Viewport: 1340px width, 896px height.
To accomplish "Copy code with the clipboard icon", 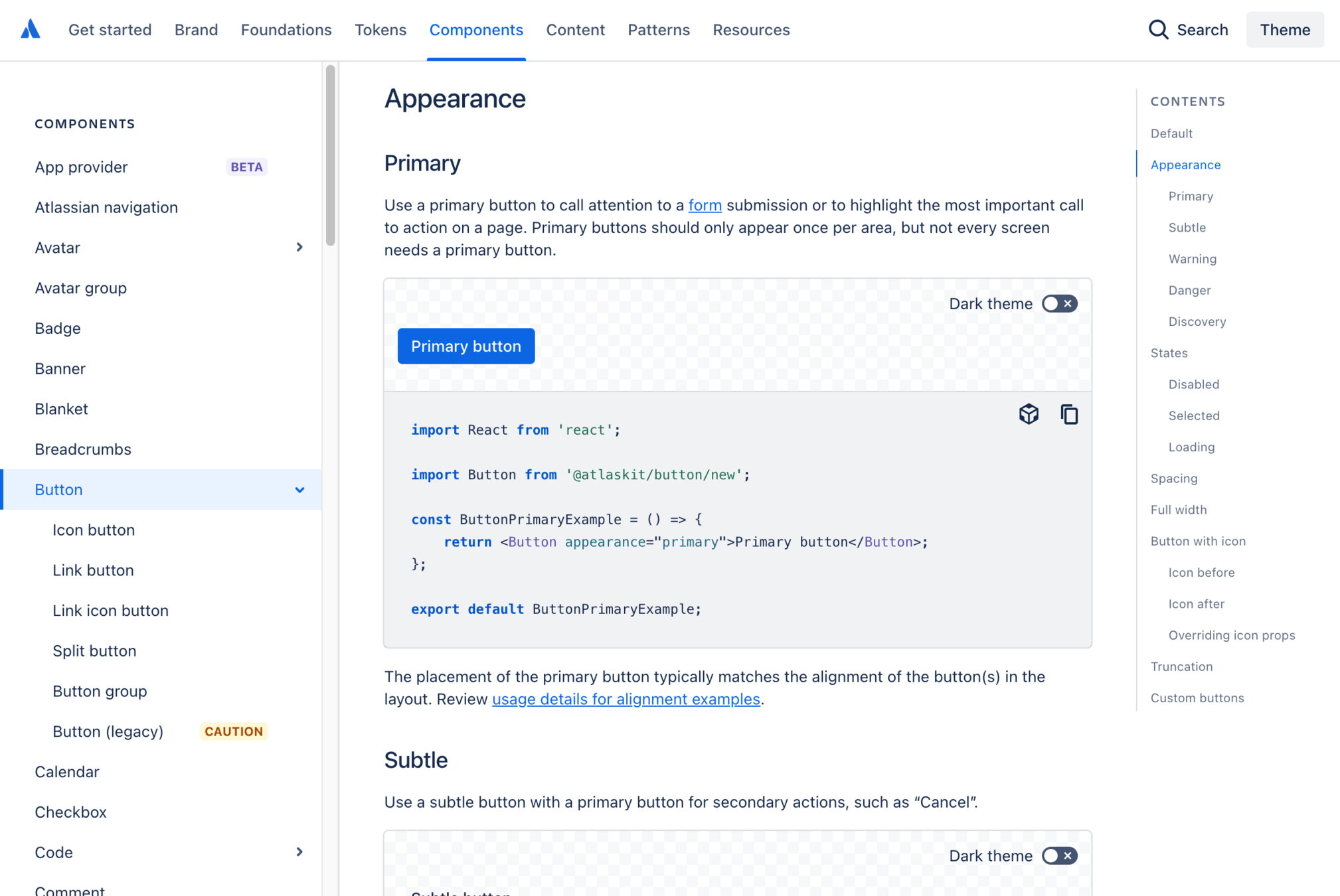I will tap(1069, 414).
